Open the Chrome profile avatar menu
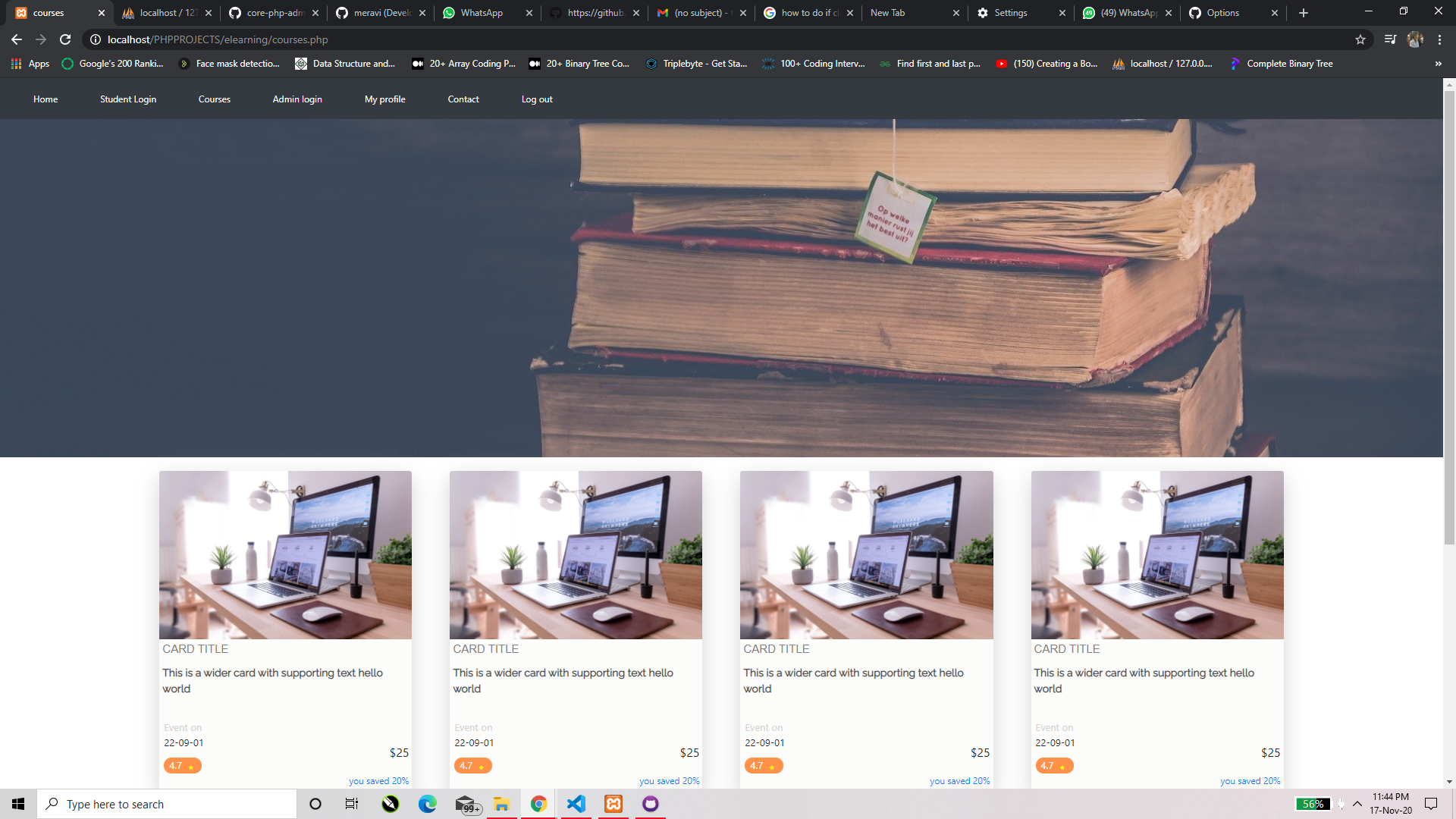Viewport: 1456px width, 819px height. click(x=1415, y=39)
